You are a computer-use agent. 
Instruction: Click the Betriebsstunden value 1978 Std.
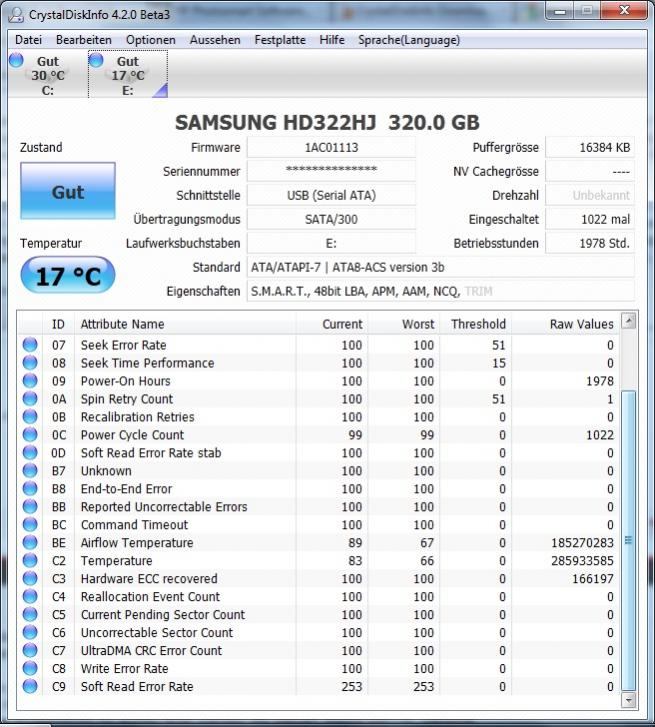point(590,243)
